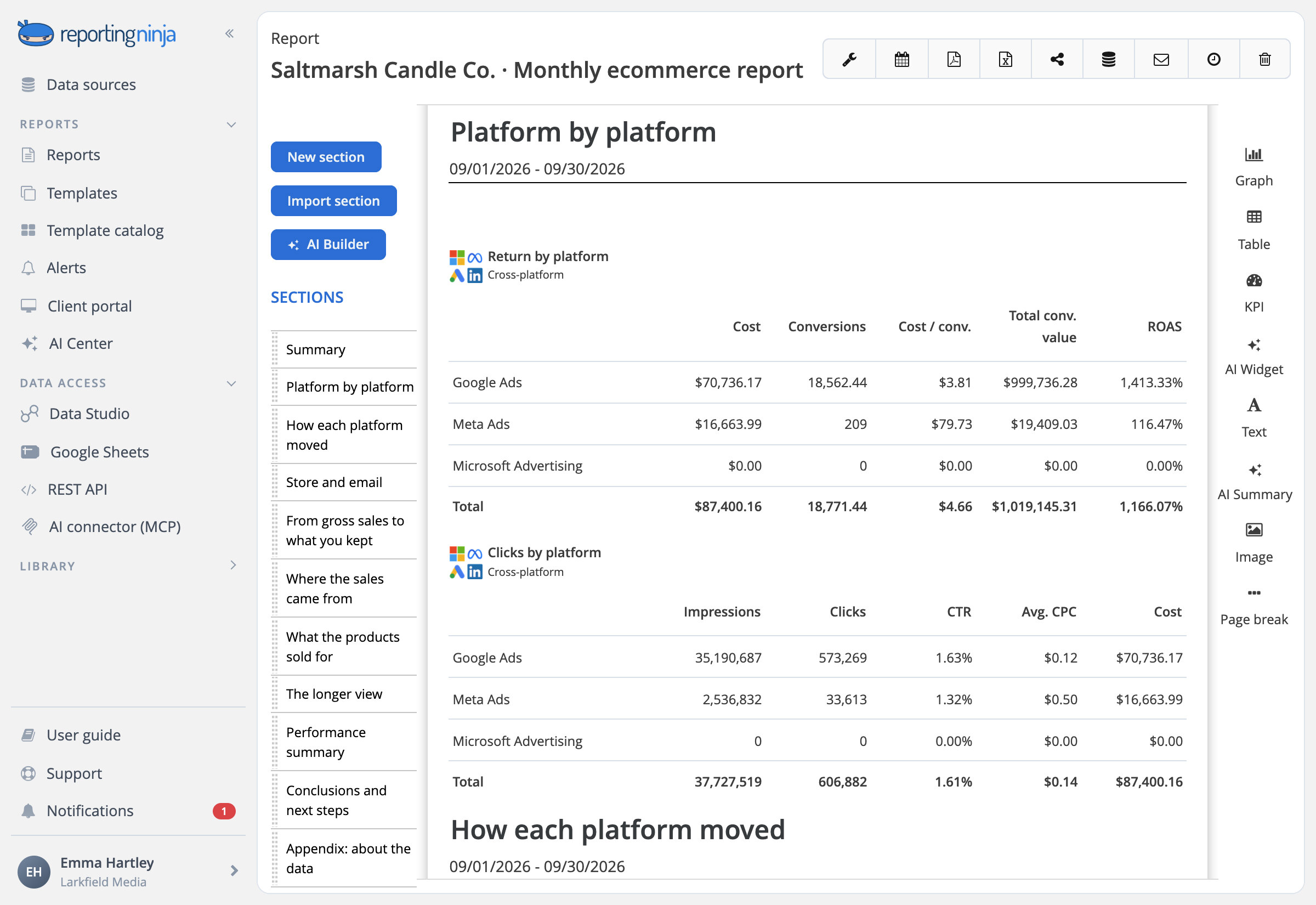Go to Reports page
The height and width of the screenshot is (905, 1316).
(61, 155)
